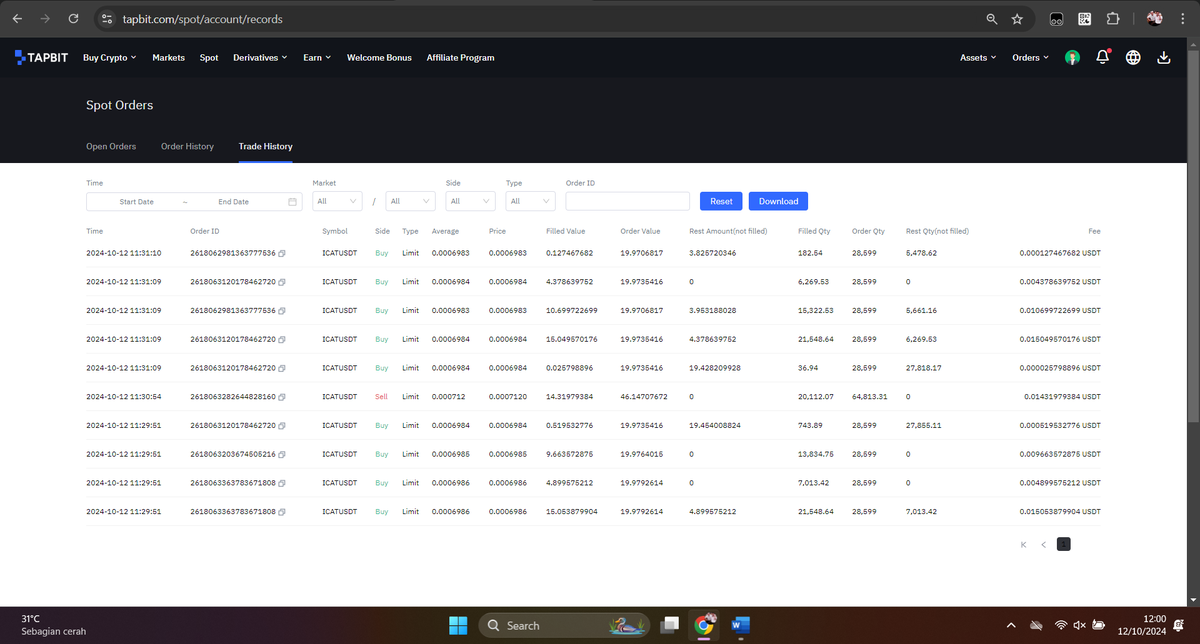
Task: Open the Spot navigation item
Action: click(209, 58)
